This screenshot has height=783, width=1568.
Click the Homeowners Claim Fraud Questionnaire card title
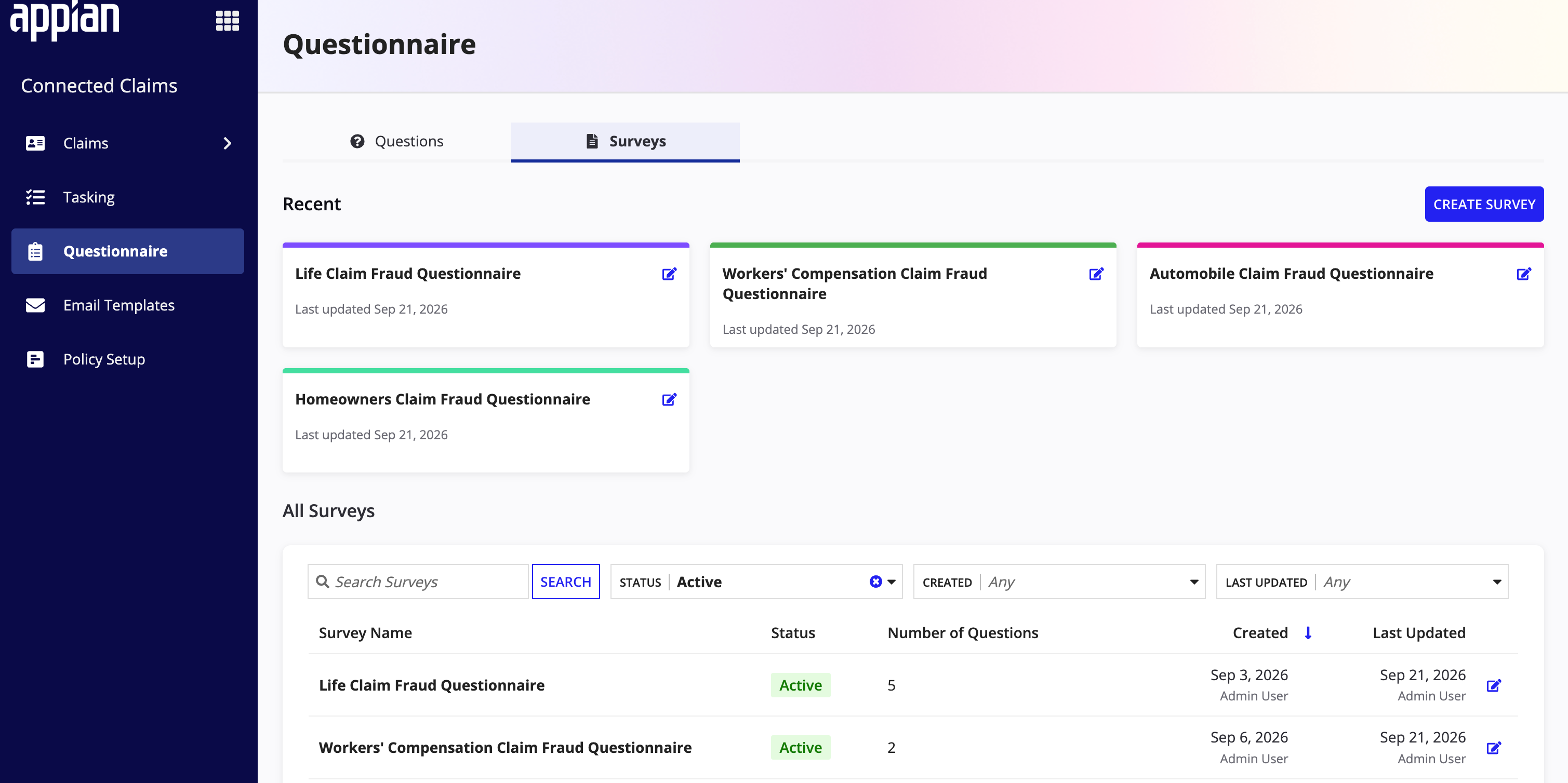pyautogui.click(x=443, y=399)
